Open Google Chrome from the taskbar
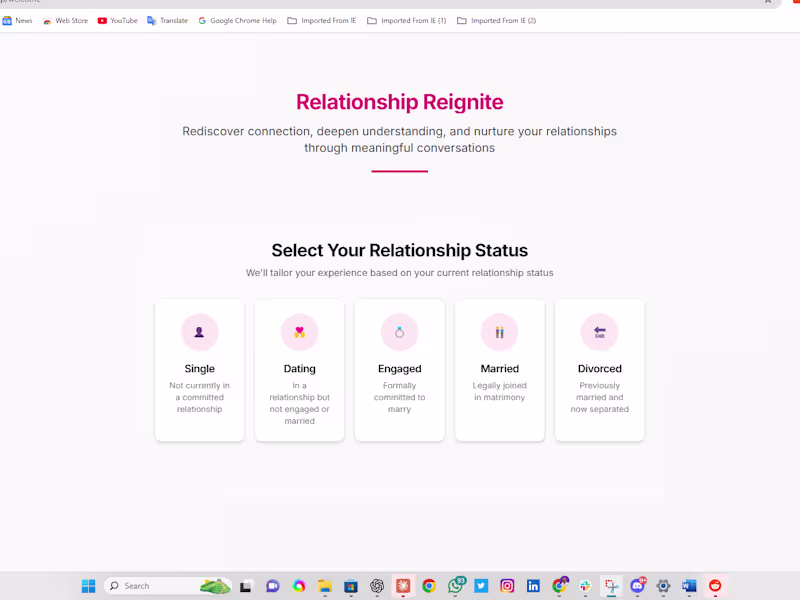Image resolution: width=800 pixels, height=600 pixels. (x=429, y=586)
